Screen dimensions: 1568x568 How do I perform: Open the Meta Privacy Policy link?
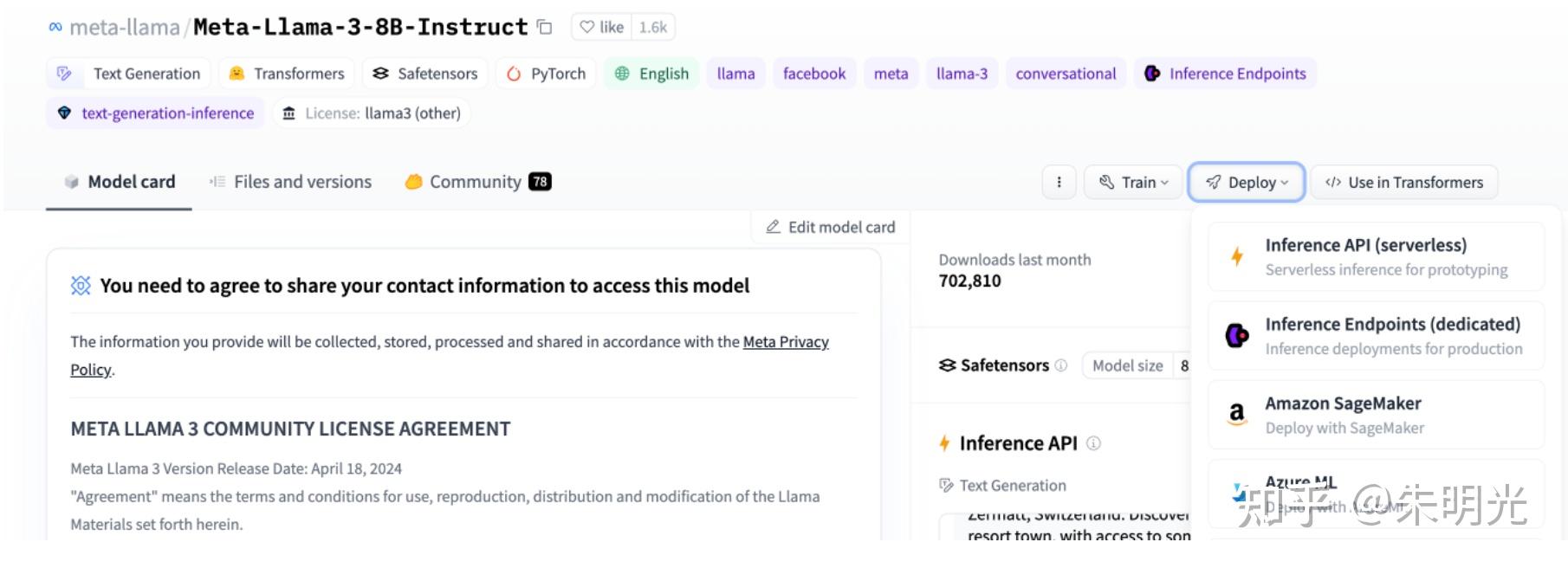tap(785, 342)
